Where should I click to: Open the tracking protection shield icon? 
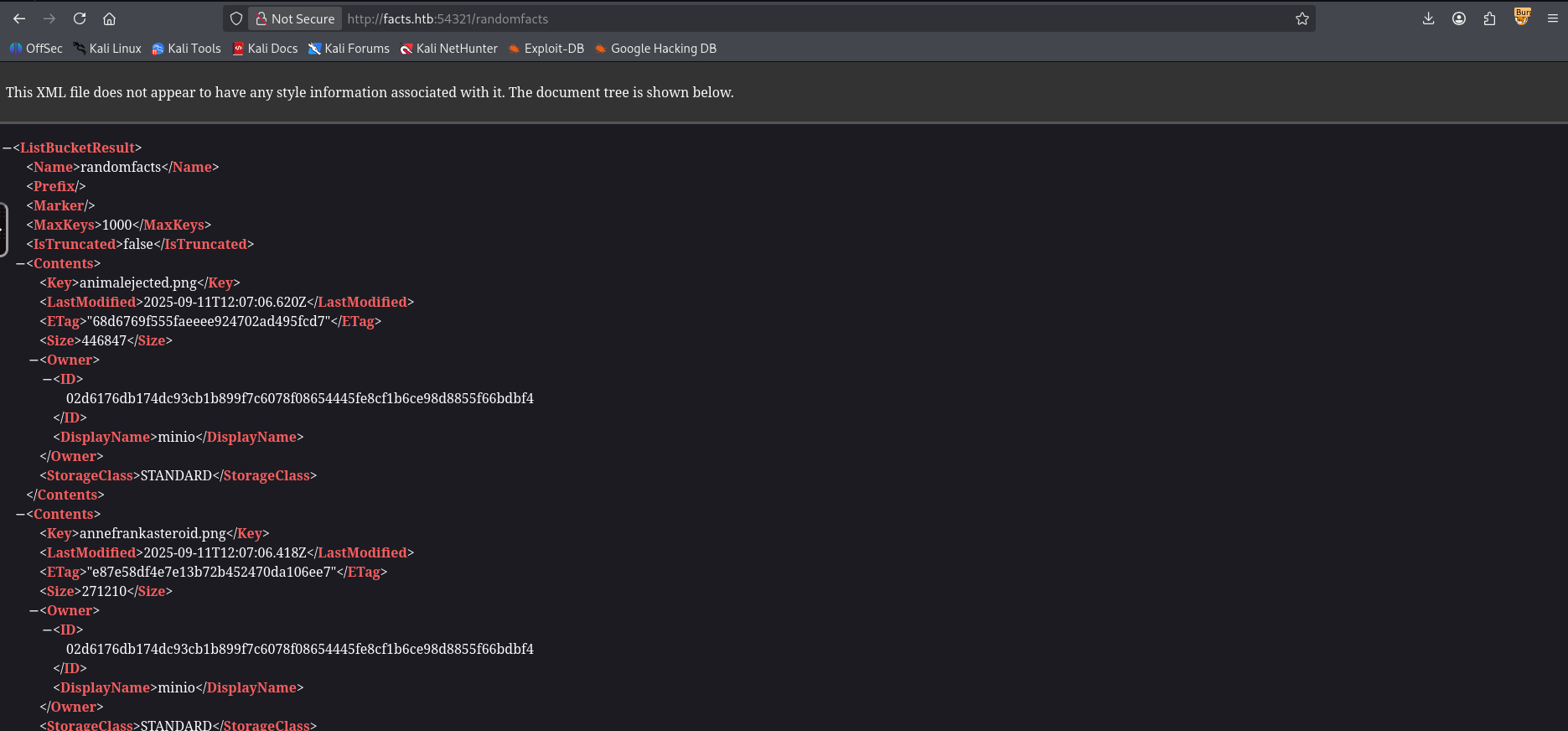[236, 18]
